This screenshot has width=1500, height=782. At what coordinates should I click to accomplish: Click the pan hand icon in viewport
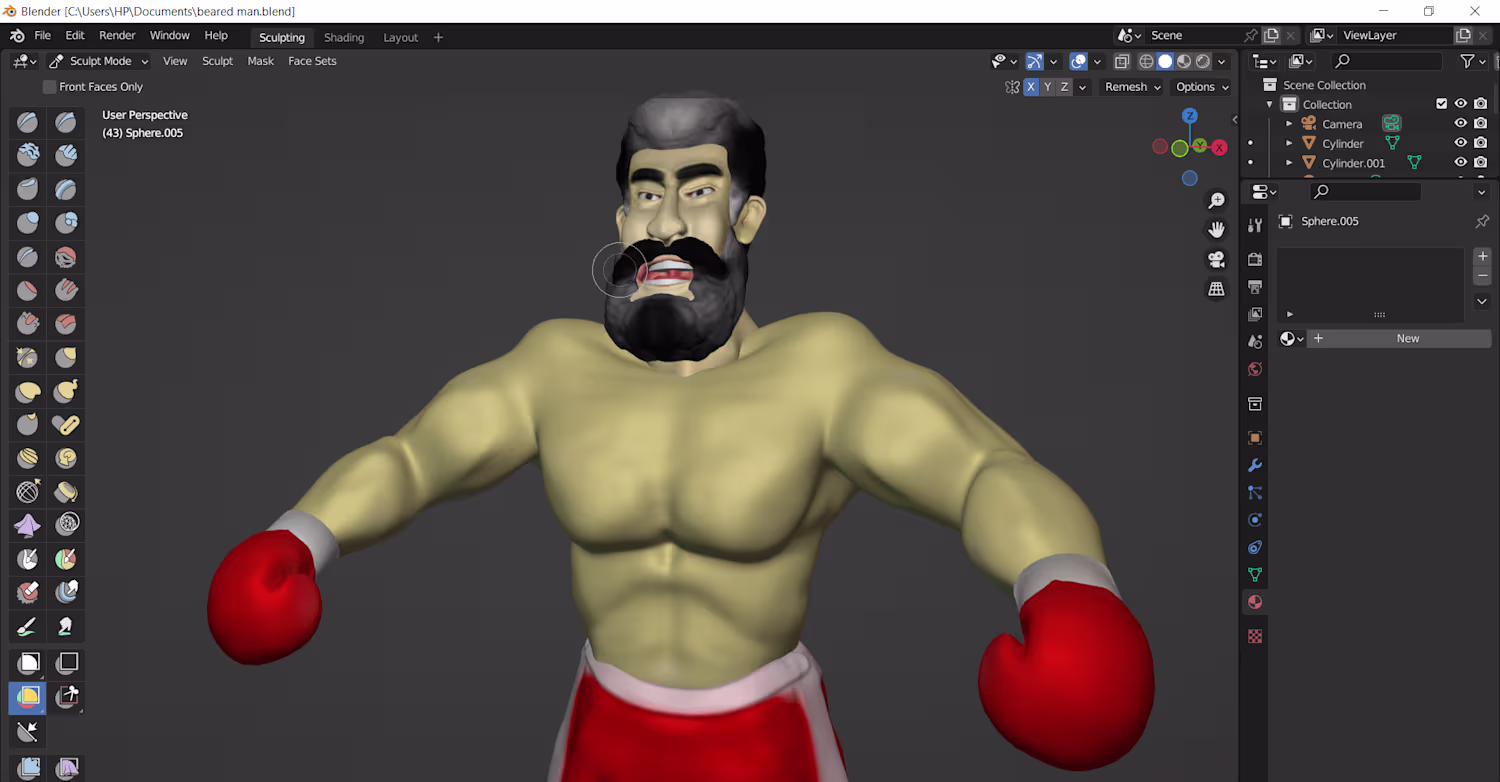(1216, 230)
